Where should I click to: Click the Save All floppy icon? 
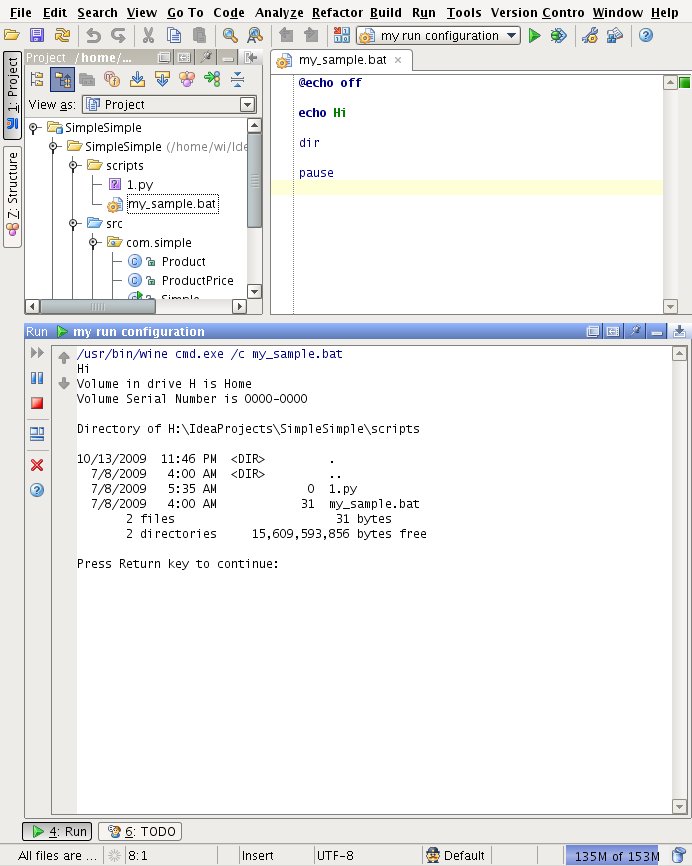[37, 36]
